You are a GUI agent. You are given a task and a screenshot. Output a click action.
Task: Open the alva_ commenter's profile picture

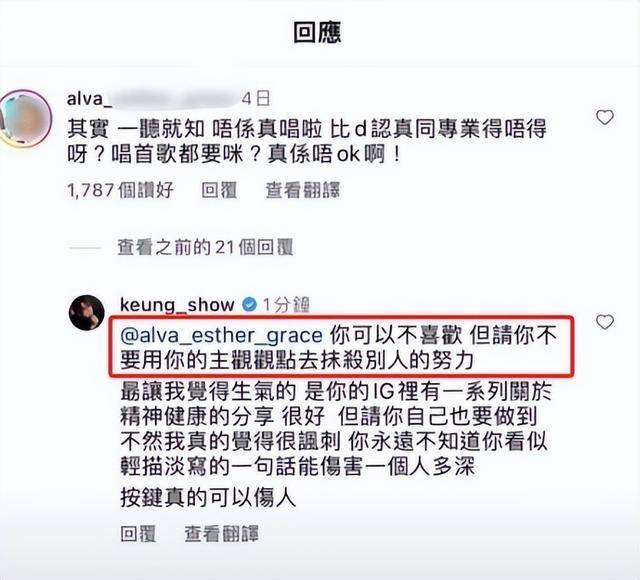26,118
